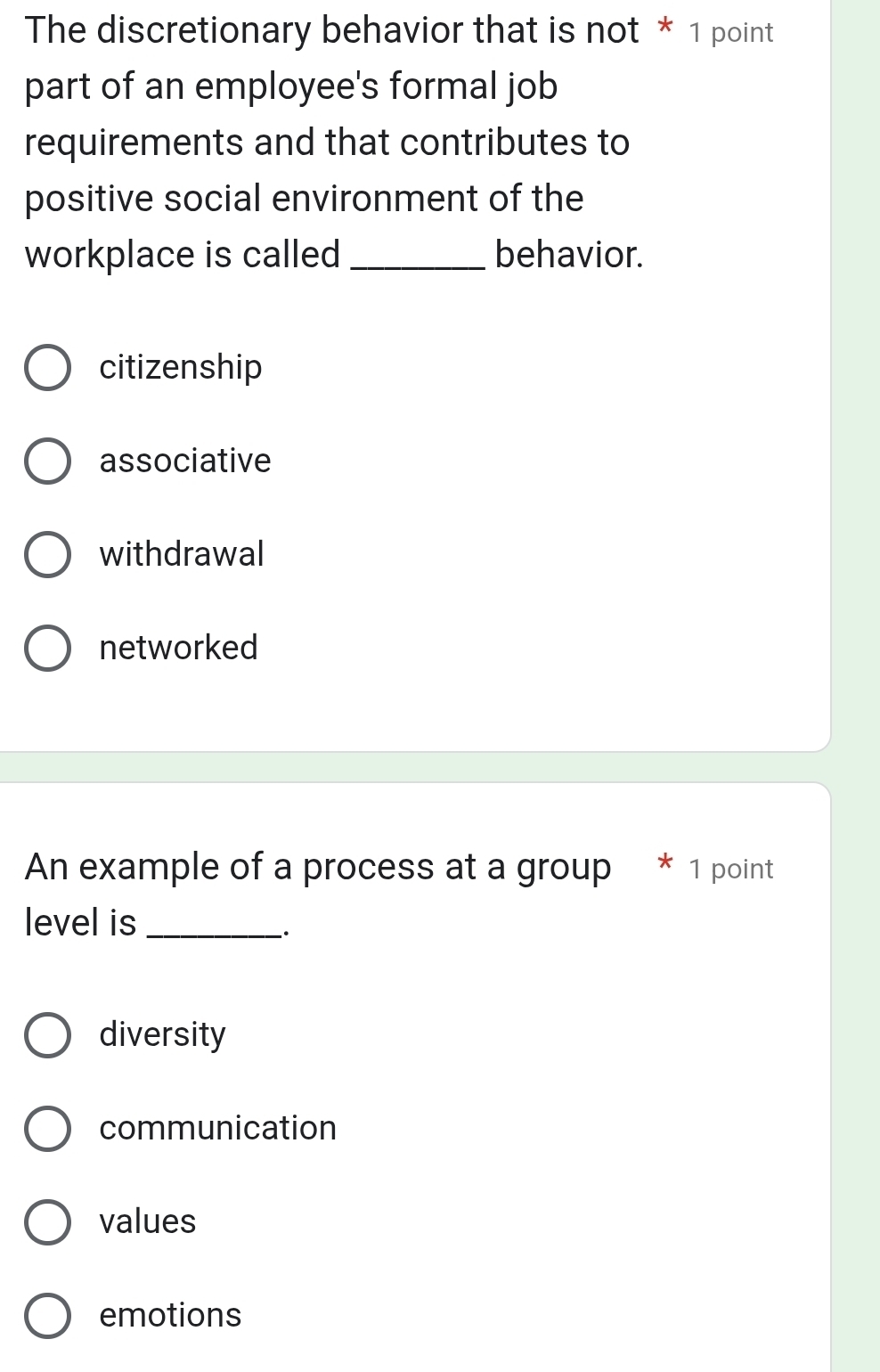Select the citizenship radio button
Image resolution: width=880 pixels, height=1372 pixels.
click(47, 368)
